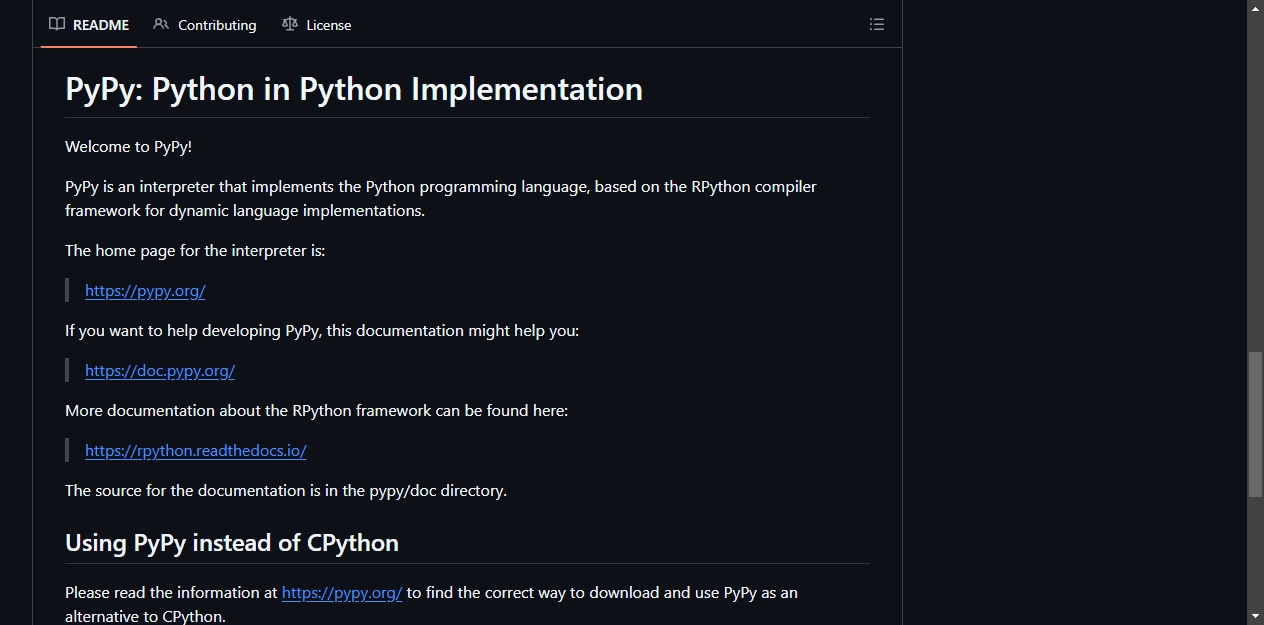Open the https://pypy.org/ home page link
Viewport: 1264px width, 625px height.
click(x=145, y=291)
